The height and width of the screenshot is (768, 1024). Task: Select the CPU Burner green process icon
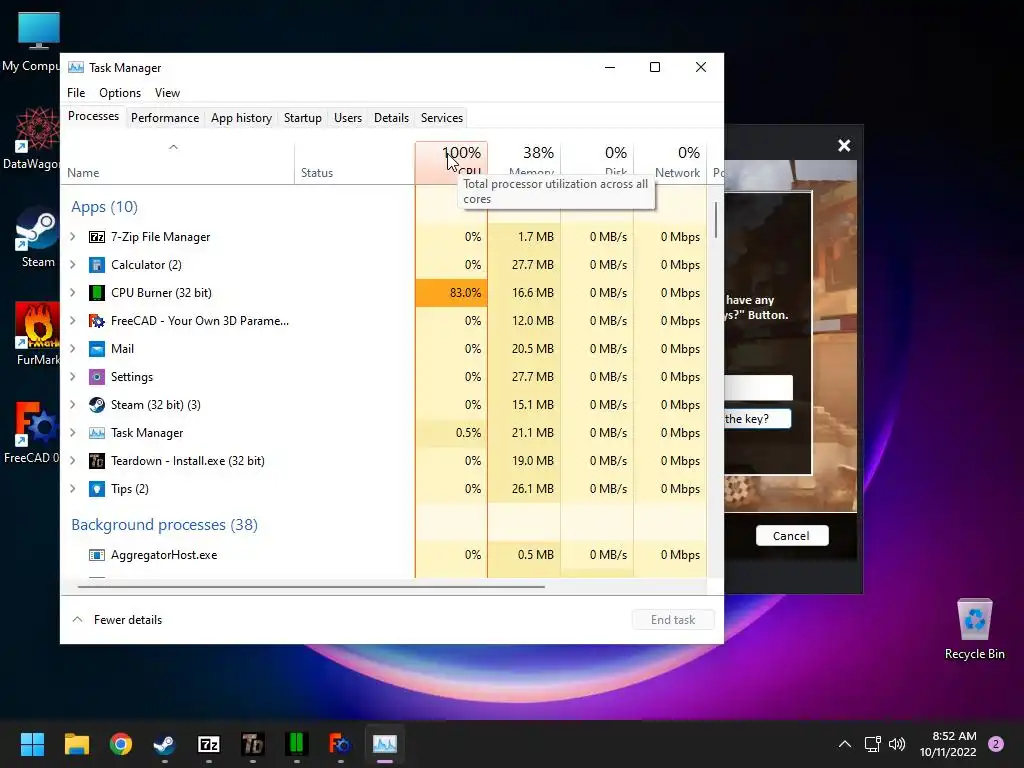tap(97, 293)
